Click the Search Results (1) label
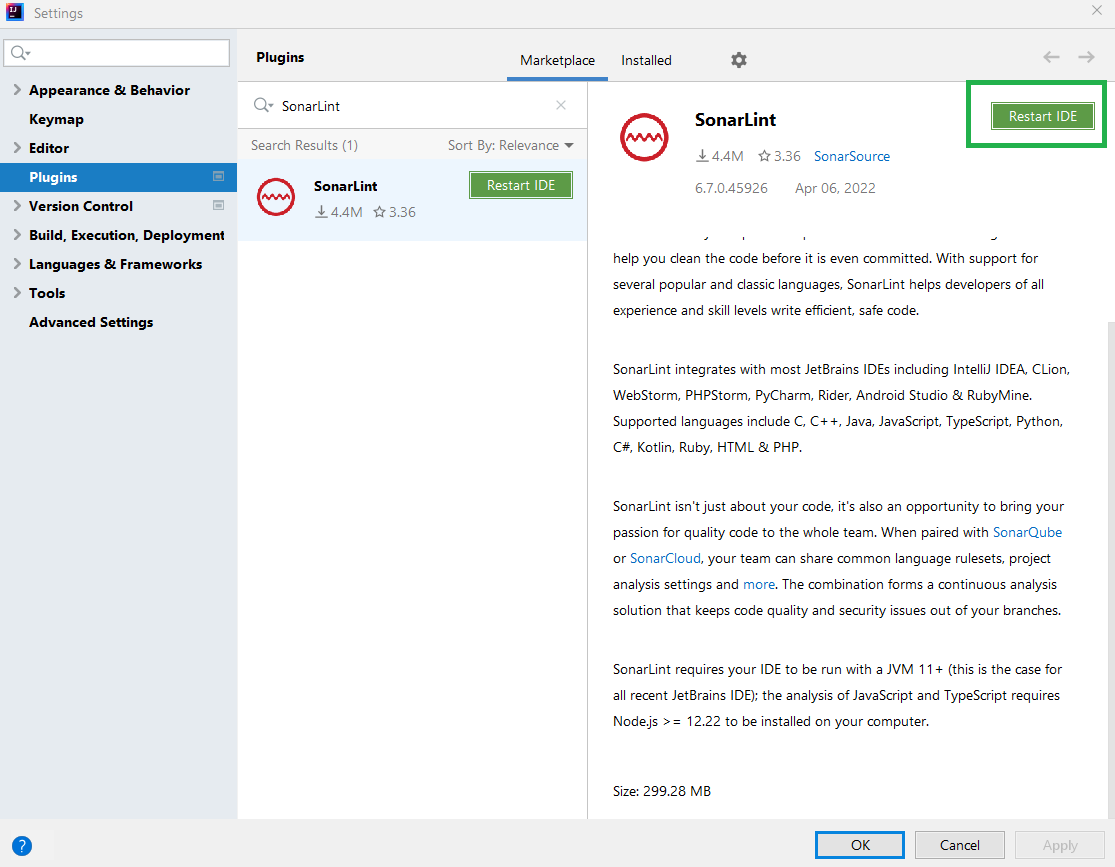This screenshot has width=1115, height=867. tap(304, 145)
